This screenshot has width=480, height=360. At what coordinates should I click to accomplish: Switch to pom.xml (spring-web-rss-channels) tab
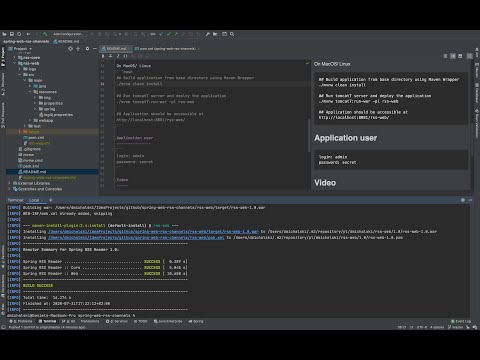coord(166,49)
